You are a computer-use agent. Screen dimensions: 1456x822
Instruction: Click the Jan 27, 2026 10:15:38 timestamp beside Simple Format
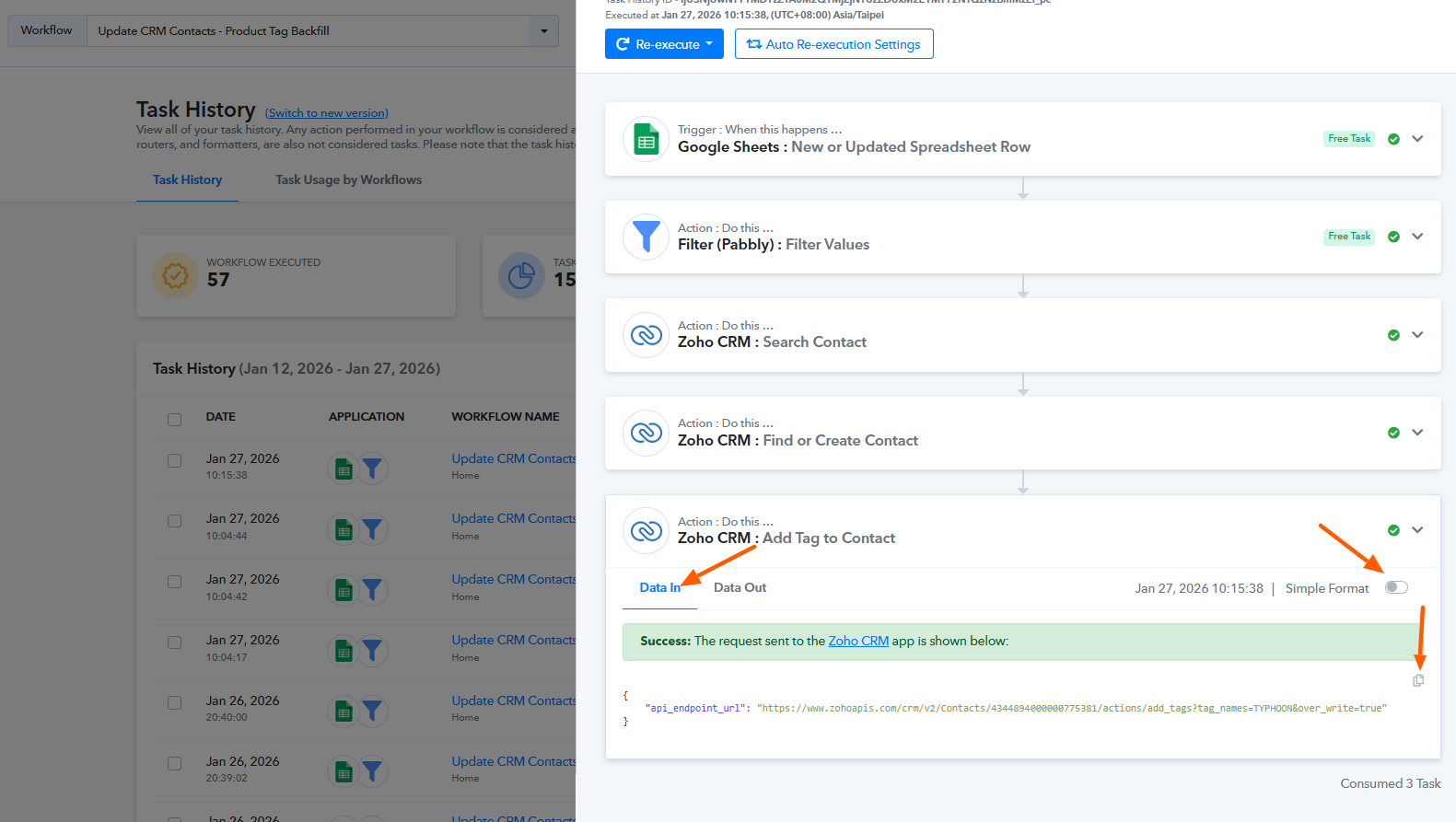(x=1199, y=588)
